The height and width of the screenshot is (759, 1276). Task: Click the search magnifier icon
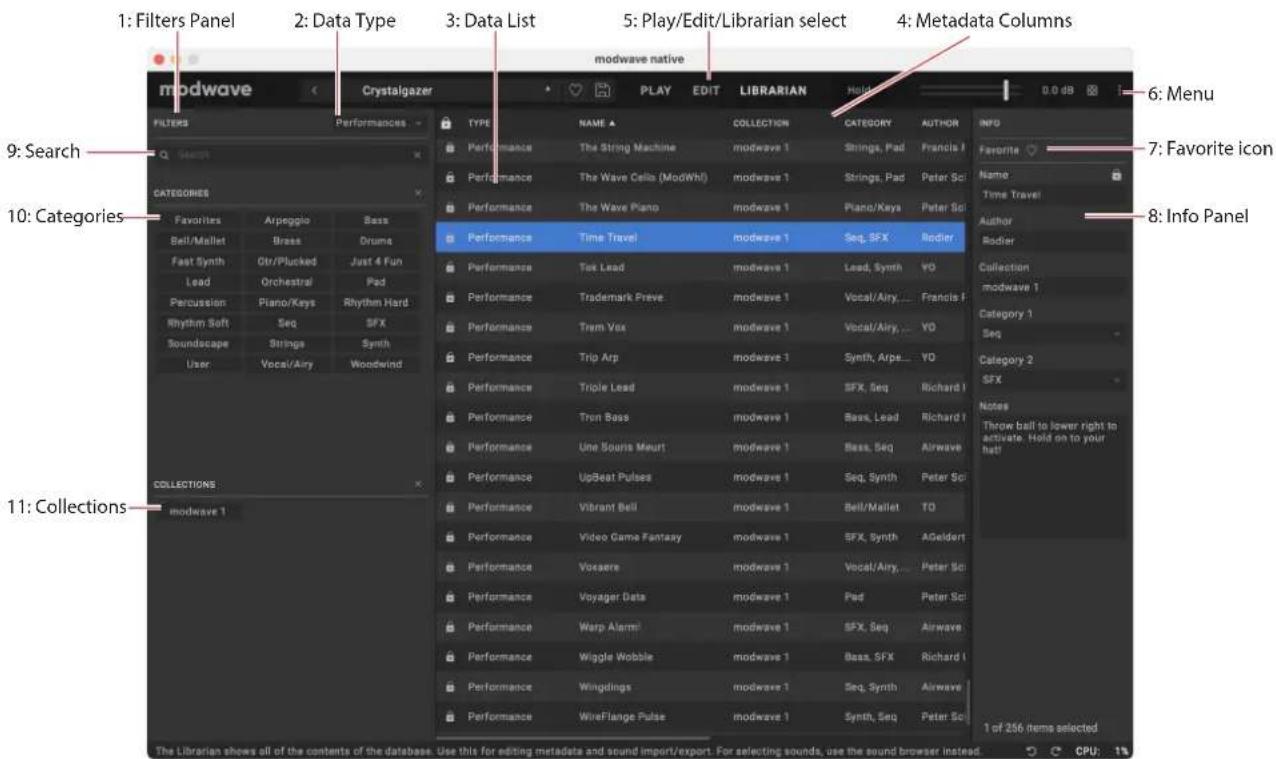point(164,156)
